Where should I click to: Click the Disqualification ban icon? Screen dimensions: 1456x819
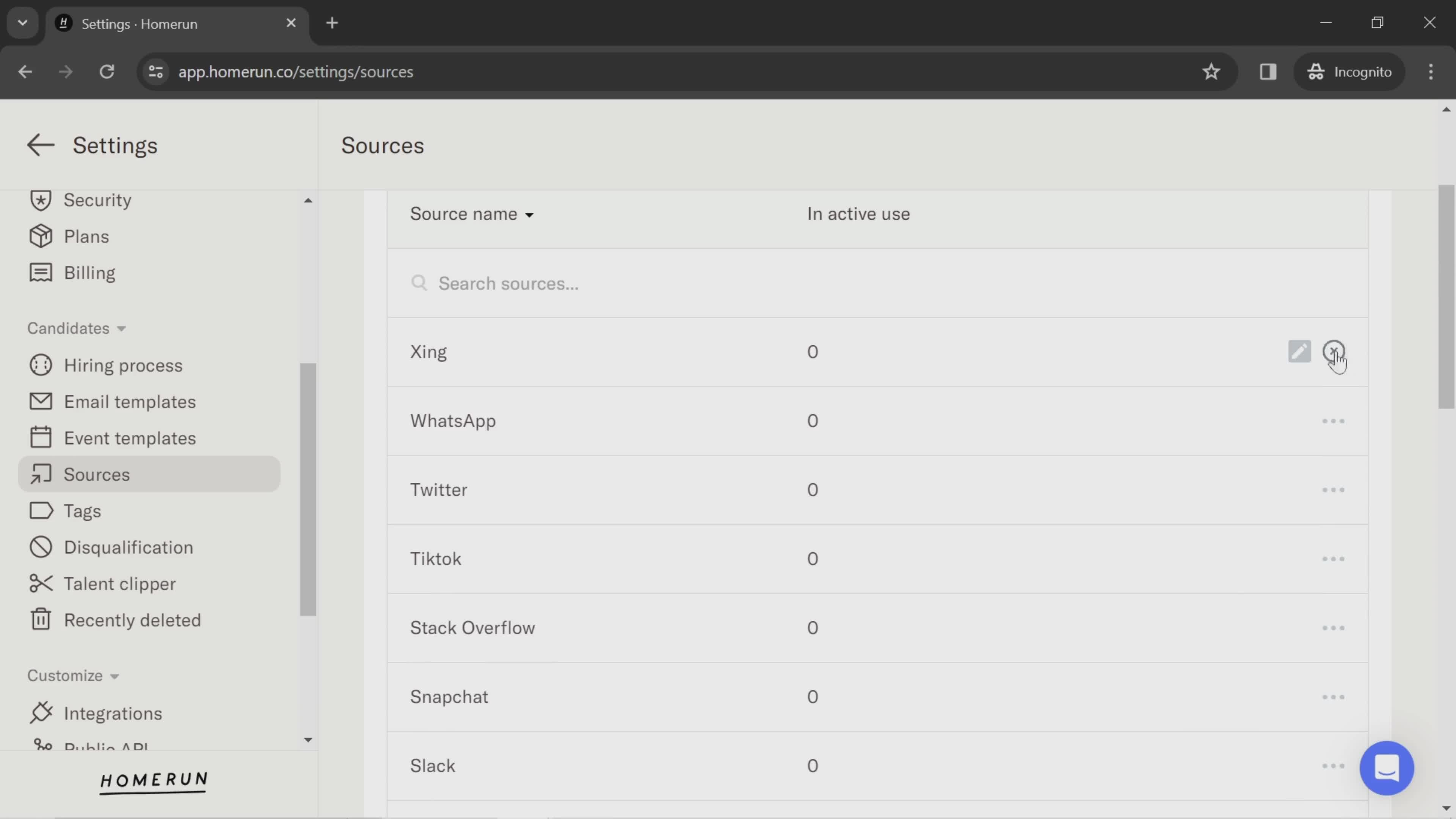tap(41, 547)
